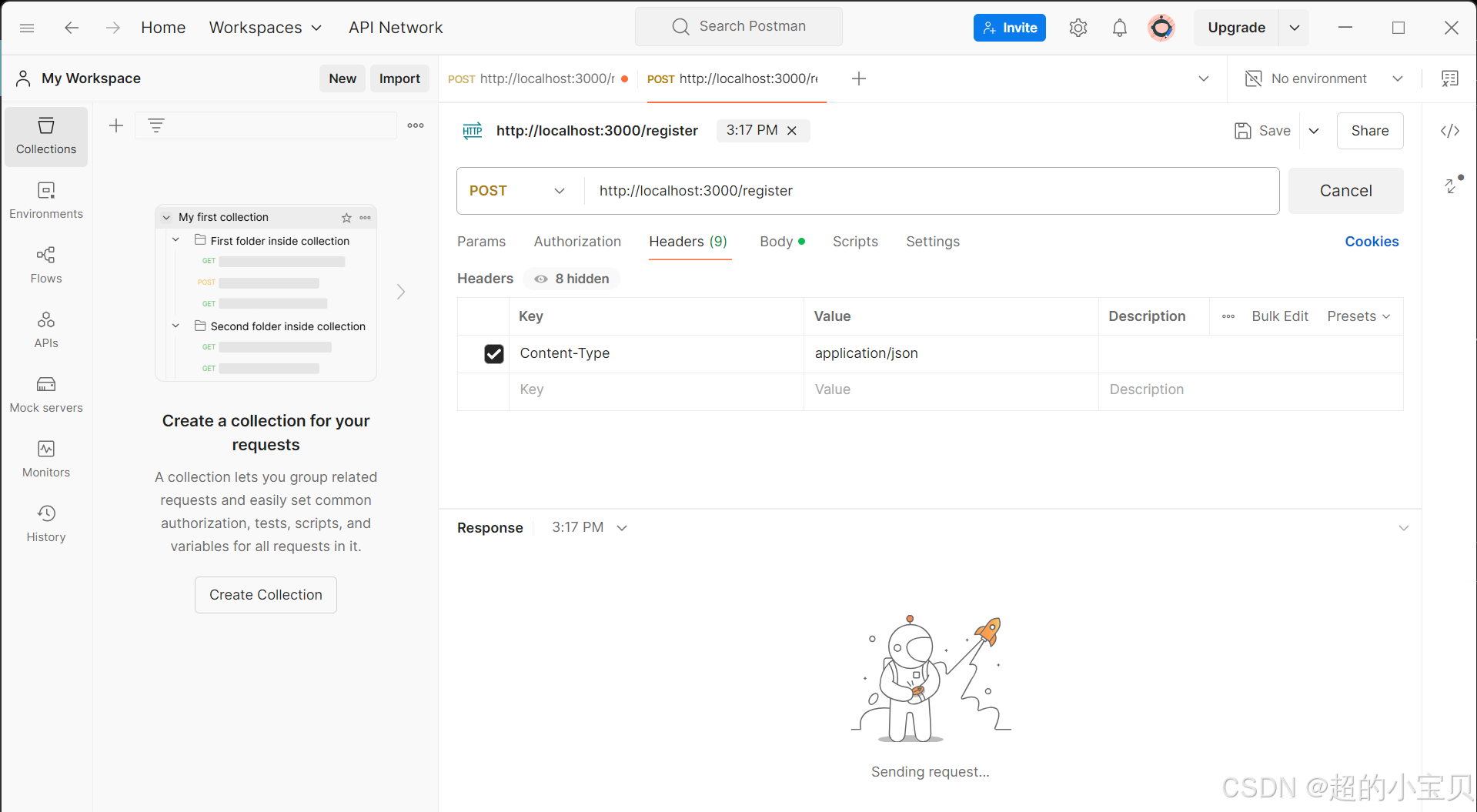Click the Import button

pos(399,79)
